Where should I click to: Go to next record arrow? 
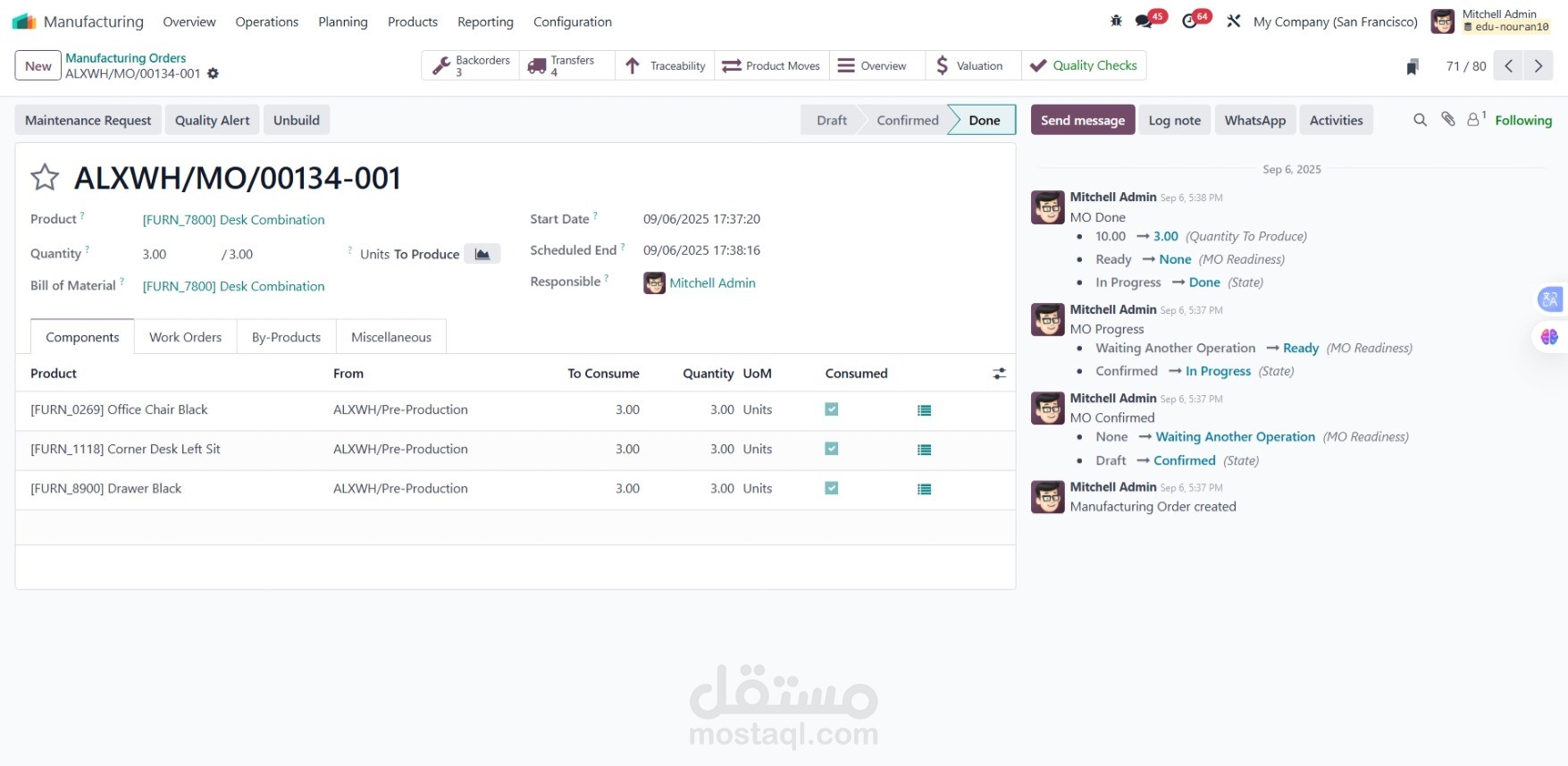click(1539, 66)
